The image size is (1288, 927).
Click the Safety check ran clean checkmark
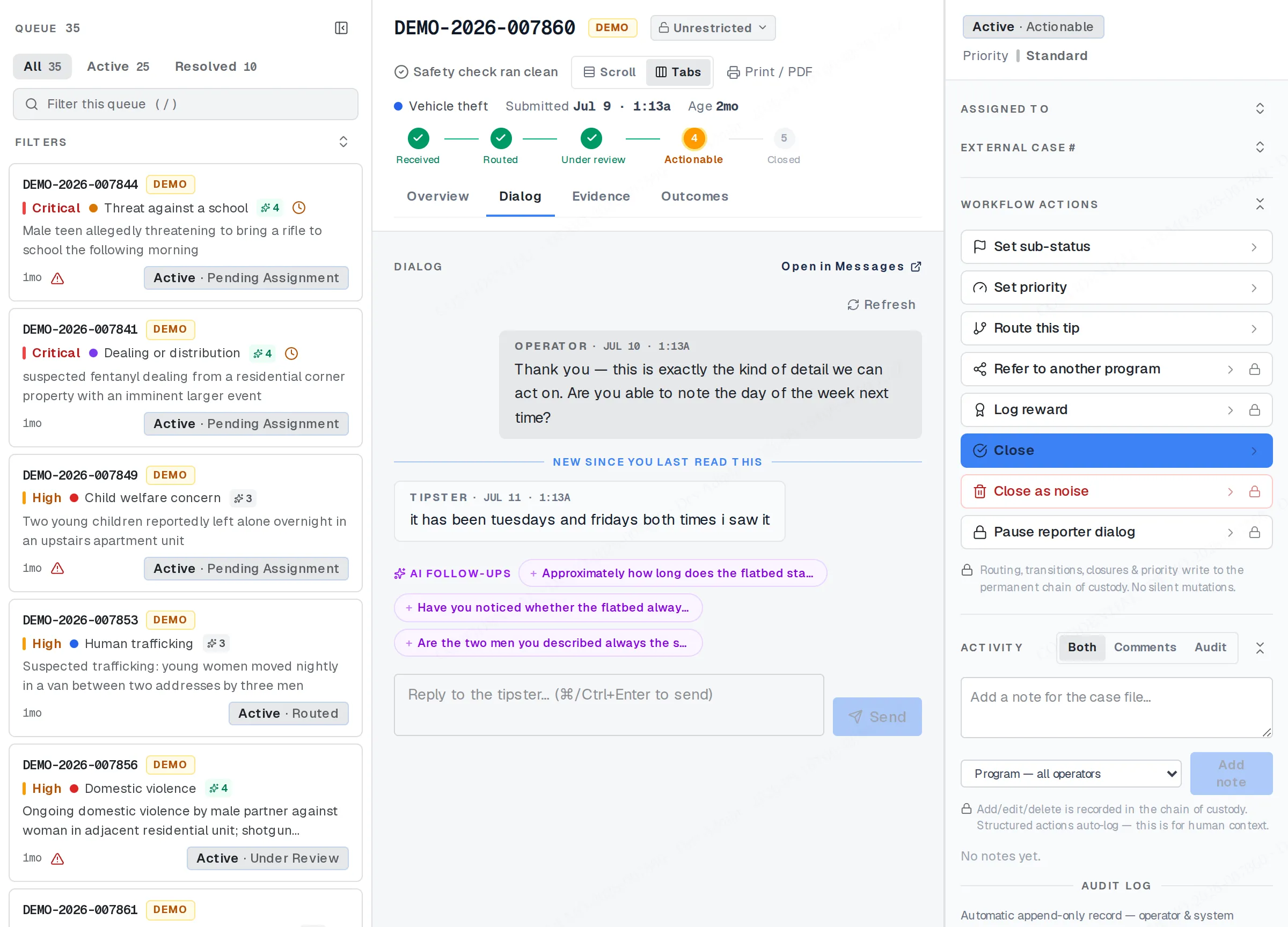(401, 72)
